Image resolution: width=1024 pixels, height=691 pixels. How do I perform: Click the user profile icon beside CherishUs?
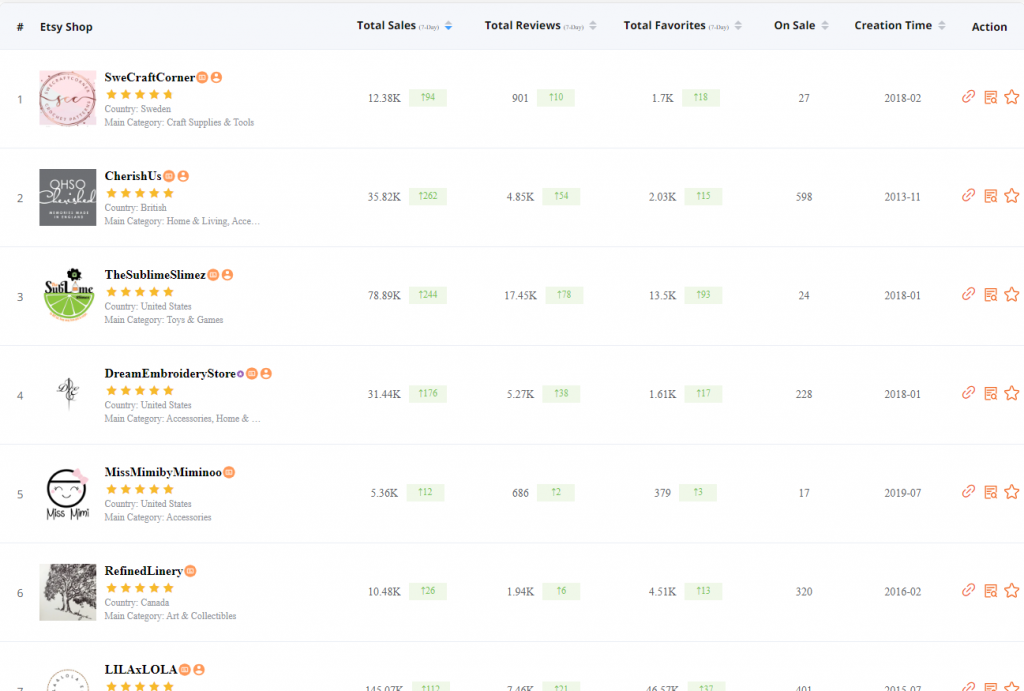tap(183, 176)
